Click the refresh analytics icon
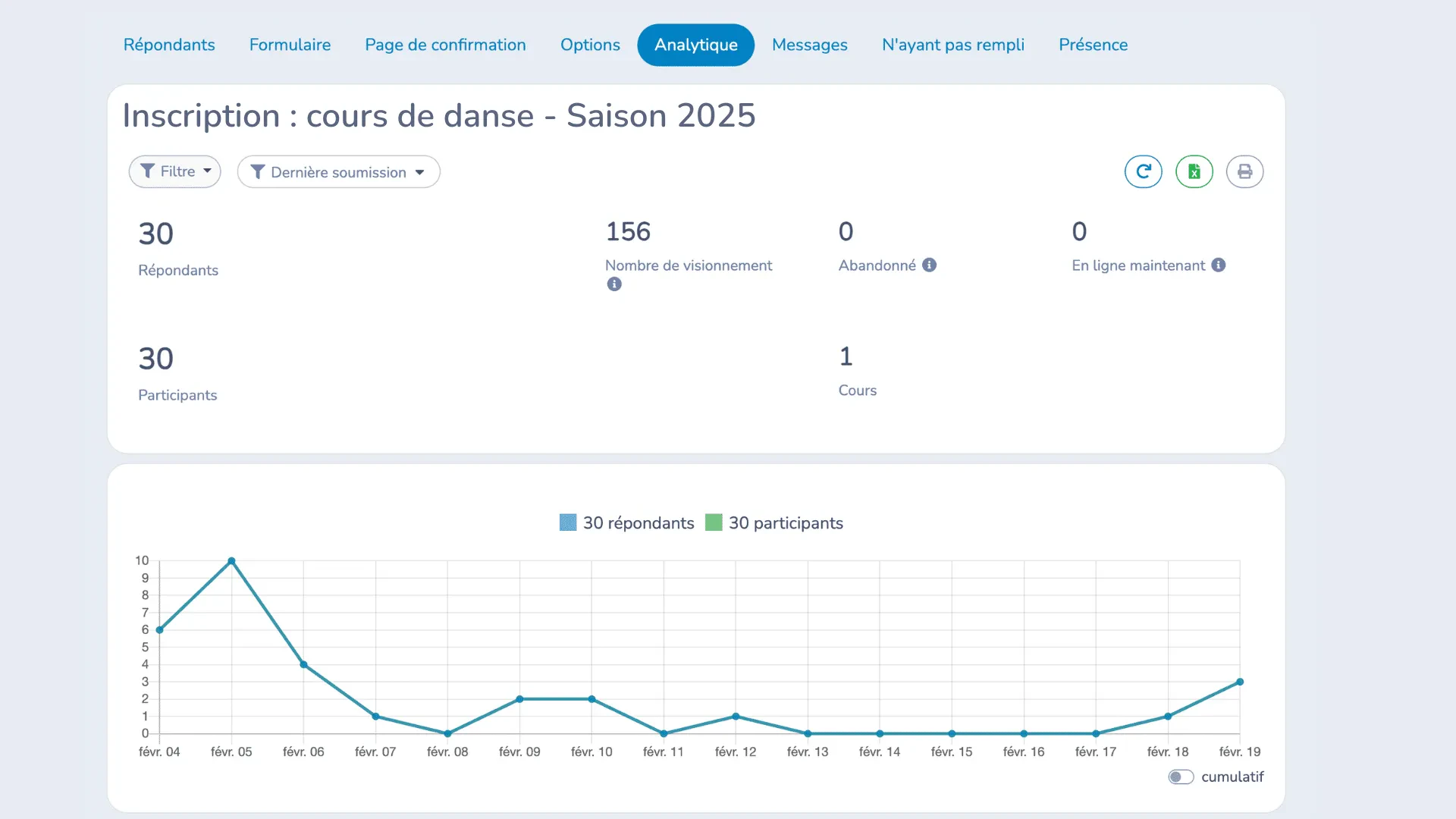The image size is (1456, 819). (1143, 171)
